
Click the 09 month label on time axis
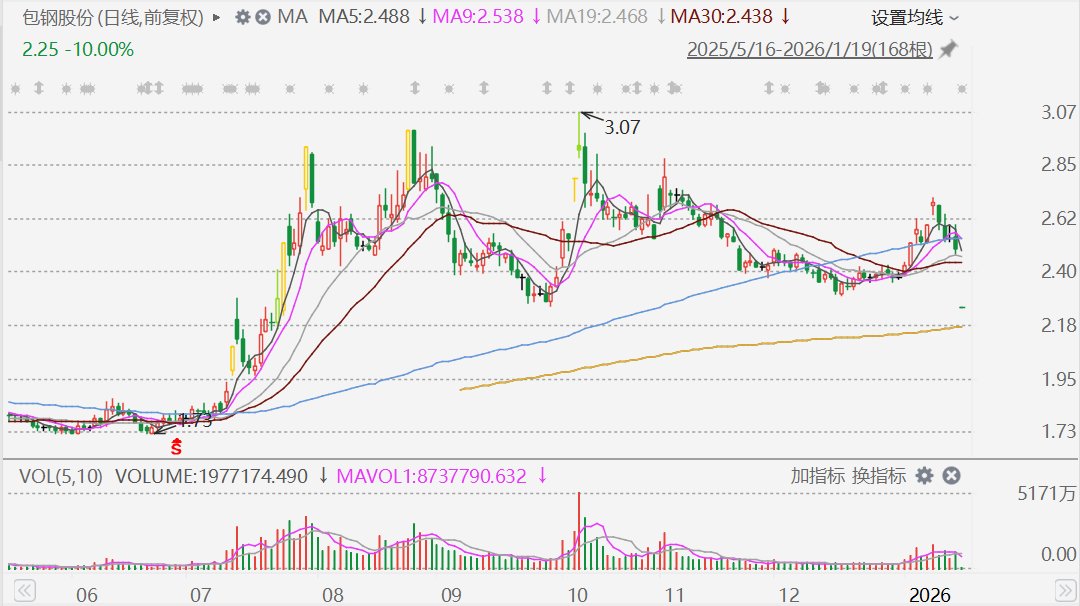pyautogui.click(x=450, y=594)
